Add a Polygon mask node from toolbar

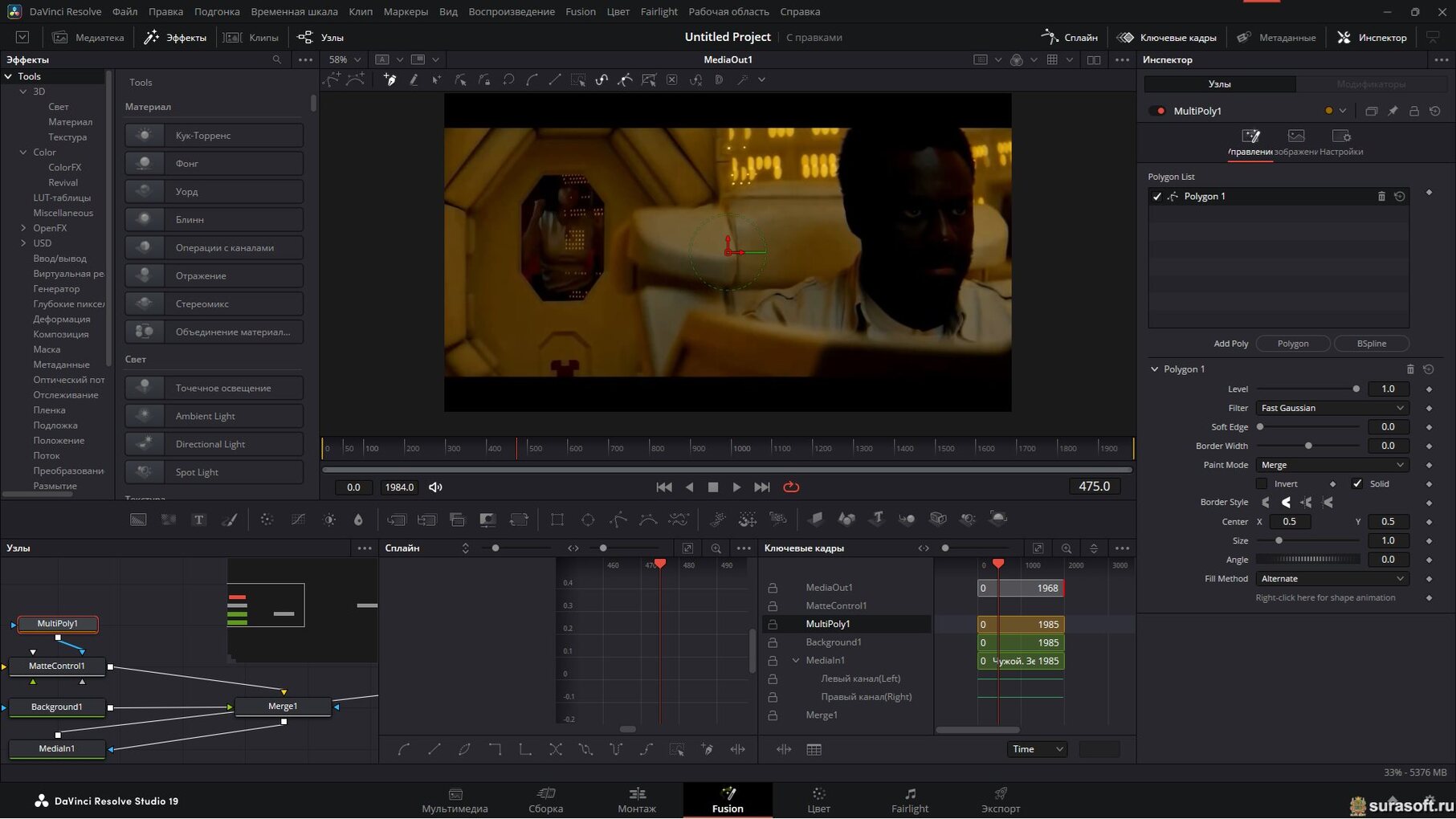[x=618, y=520]
